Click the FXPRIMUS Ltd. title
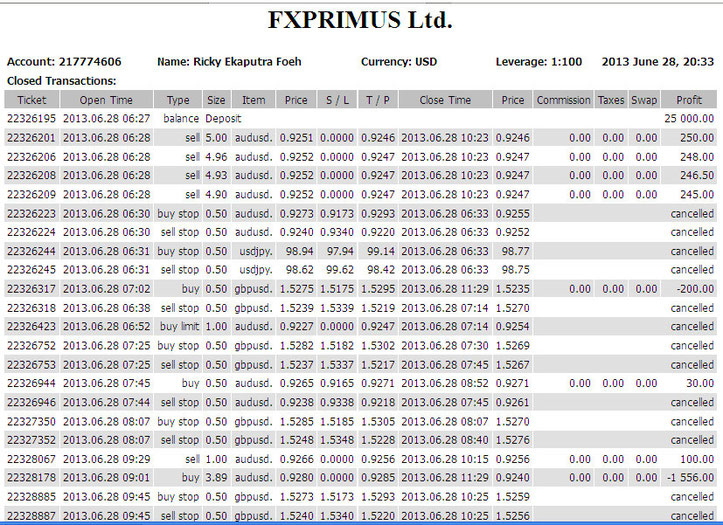This screenshot has width=723, height=525. (x=360, y=20)
